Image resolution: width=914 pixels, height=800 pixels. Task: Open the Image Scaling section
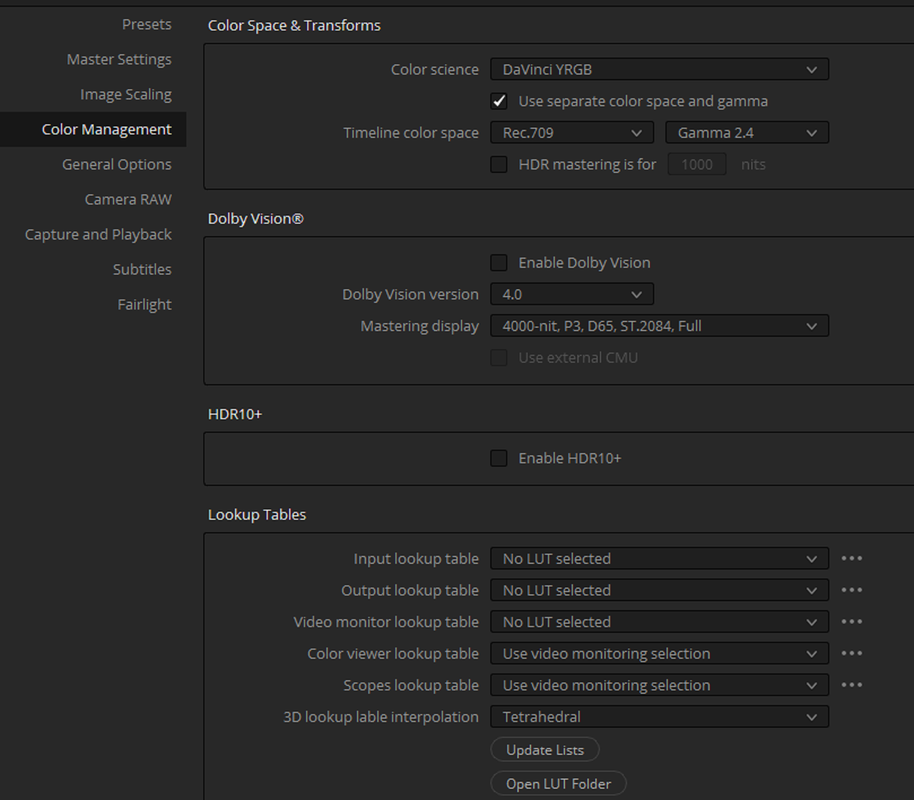pyautogui.click(x=126, y=94)
